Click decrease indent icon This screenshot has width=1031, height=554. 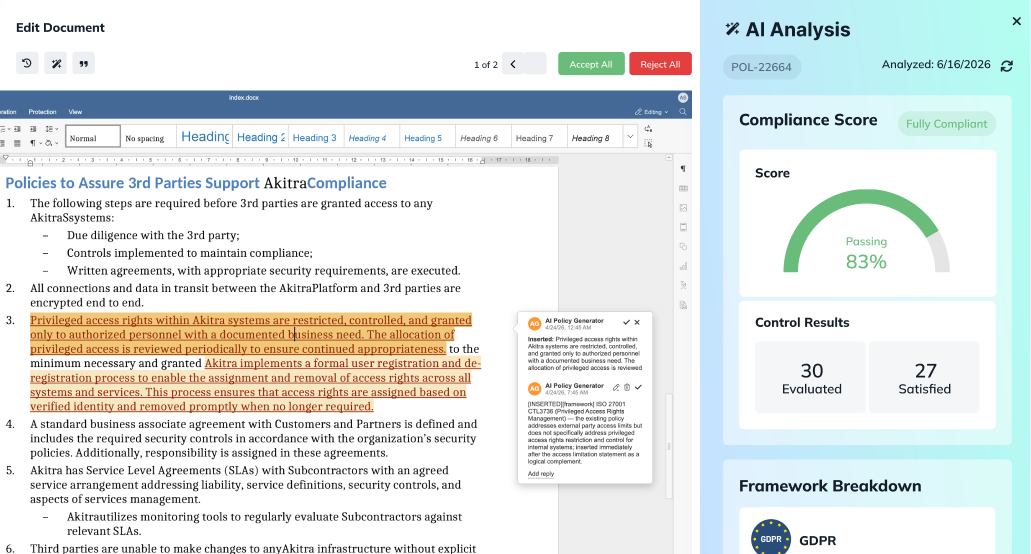coord(16,129)
